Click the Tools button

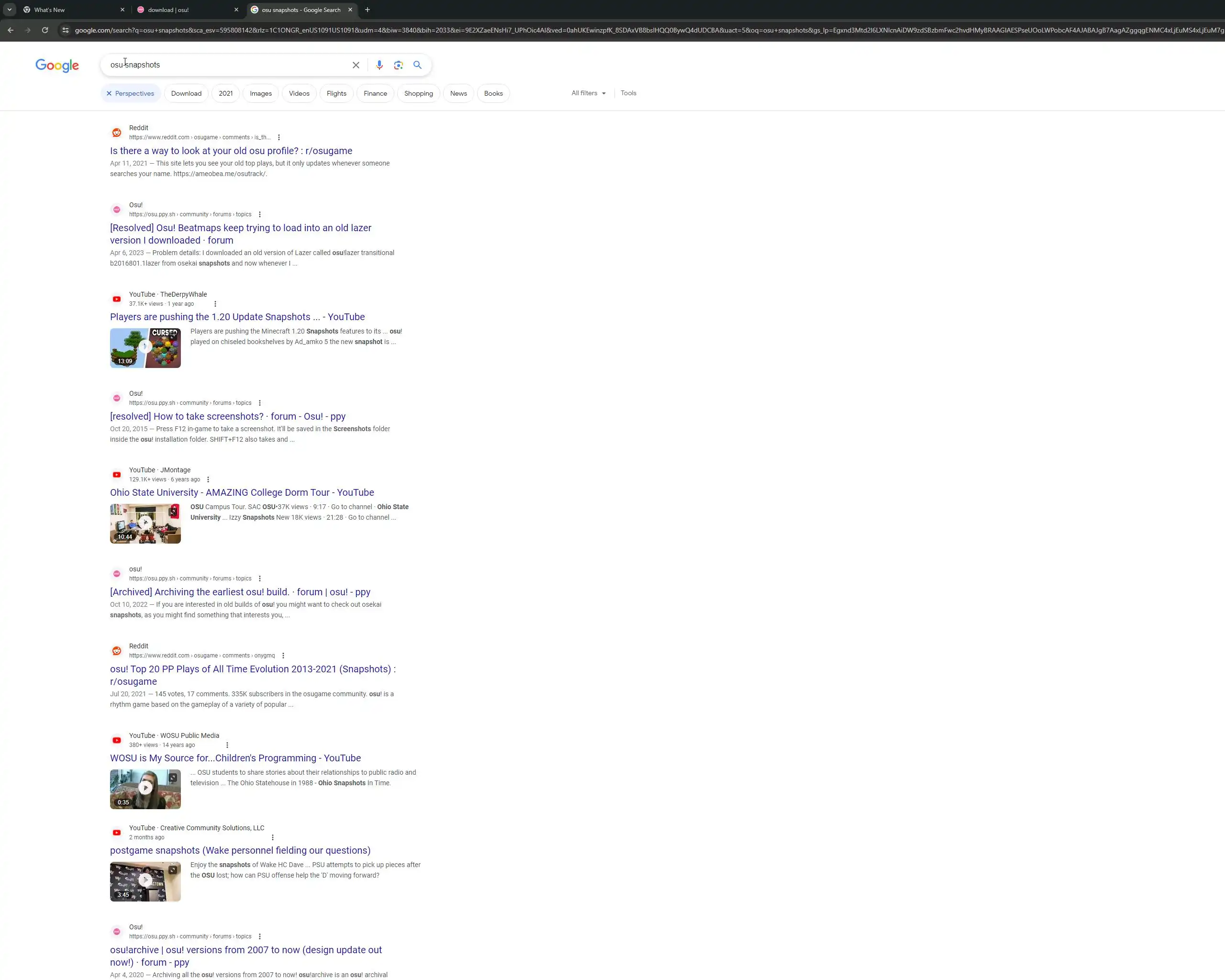point(628,93)
